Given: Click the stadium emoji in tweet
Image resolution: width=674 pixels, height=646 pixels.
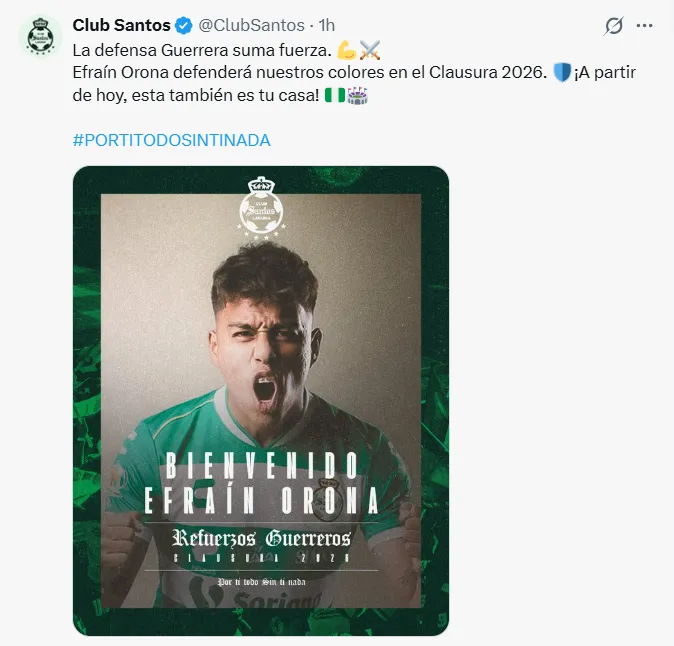Looking at the screenshot, I should pos(357,95).
